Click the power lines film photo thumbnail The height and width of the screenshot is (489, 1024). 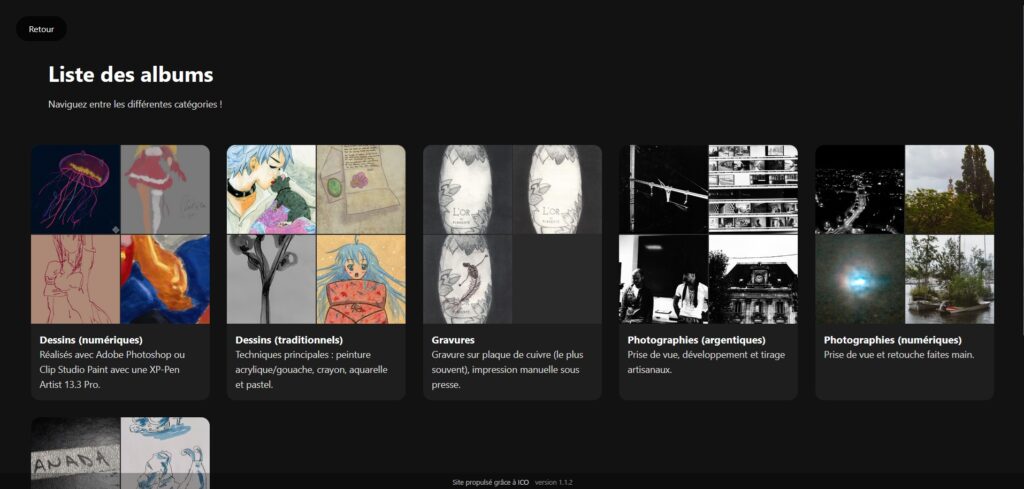(663, 189)
